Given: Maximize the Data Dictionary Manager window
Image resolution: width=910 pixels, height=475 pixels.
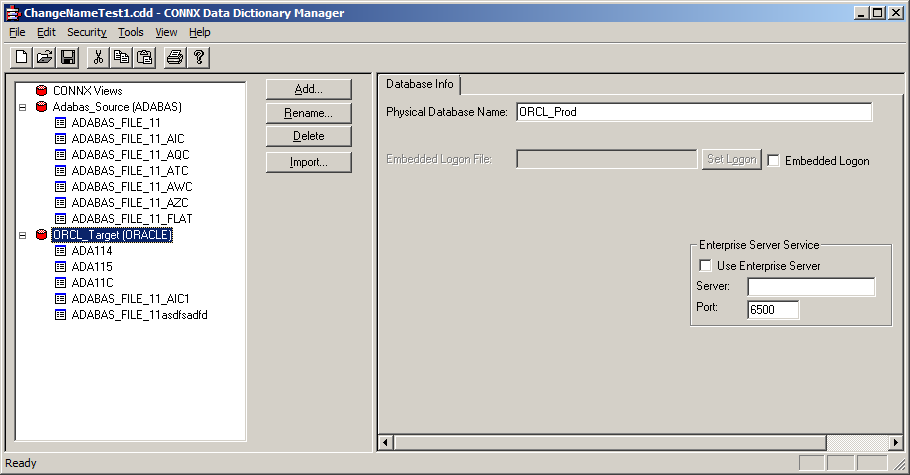Looking at the screenshot, I should [x=877, y=13].
